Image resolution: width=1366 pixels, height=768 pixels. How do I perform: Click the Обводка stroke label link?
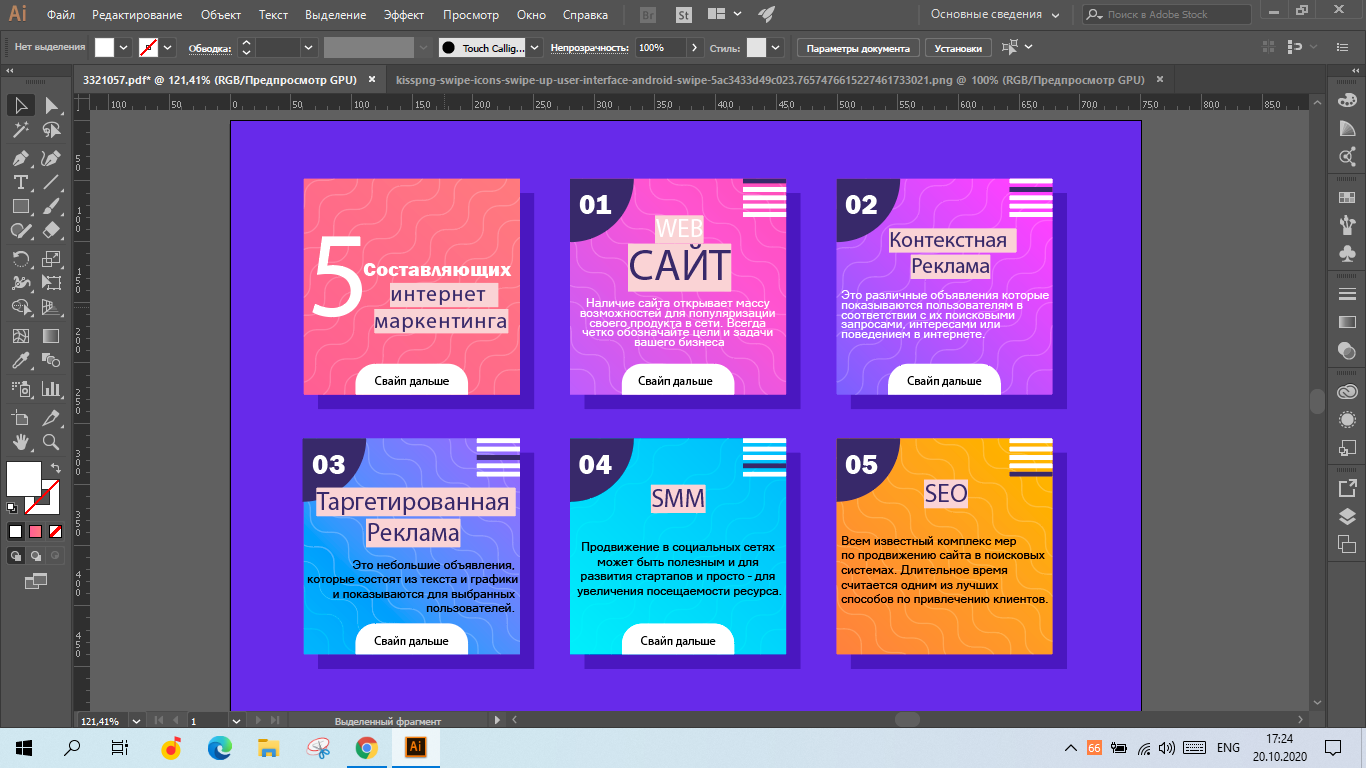(210, 48)
